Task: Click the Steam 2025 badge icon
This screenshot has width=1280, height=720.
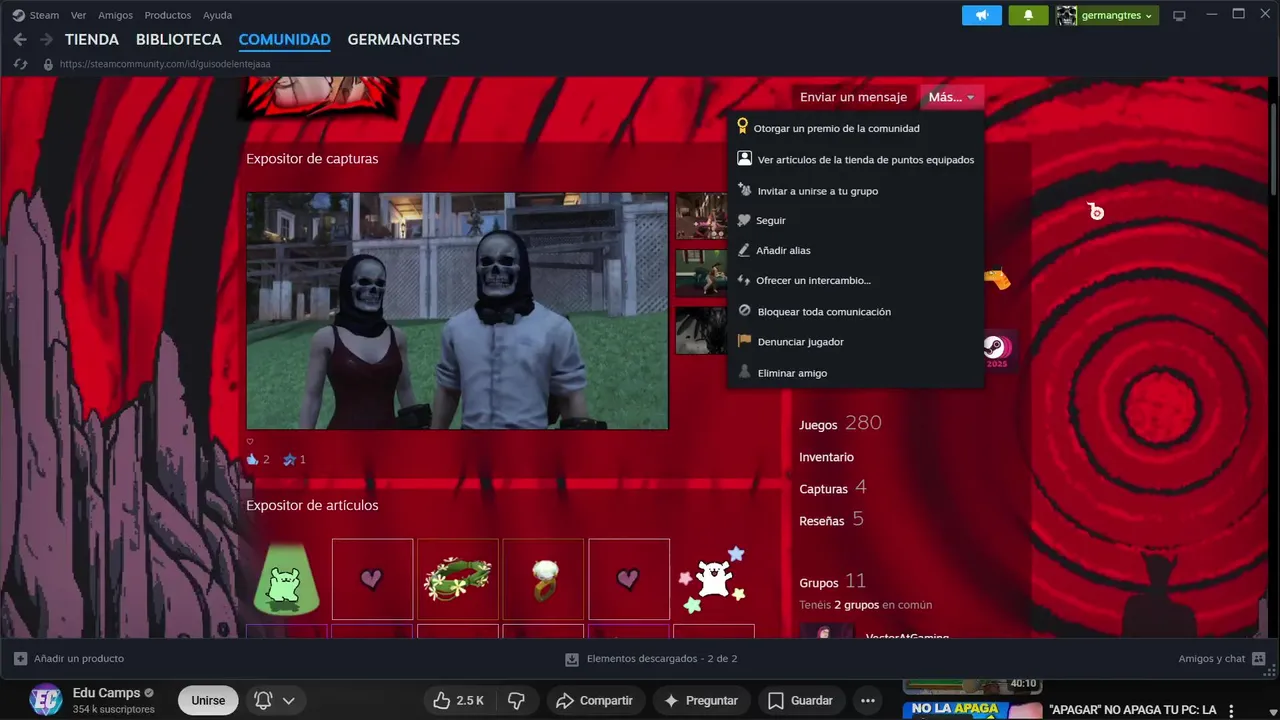Action: pos(996,350)
